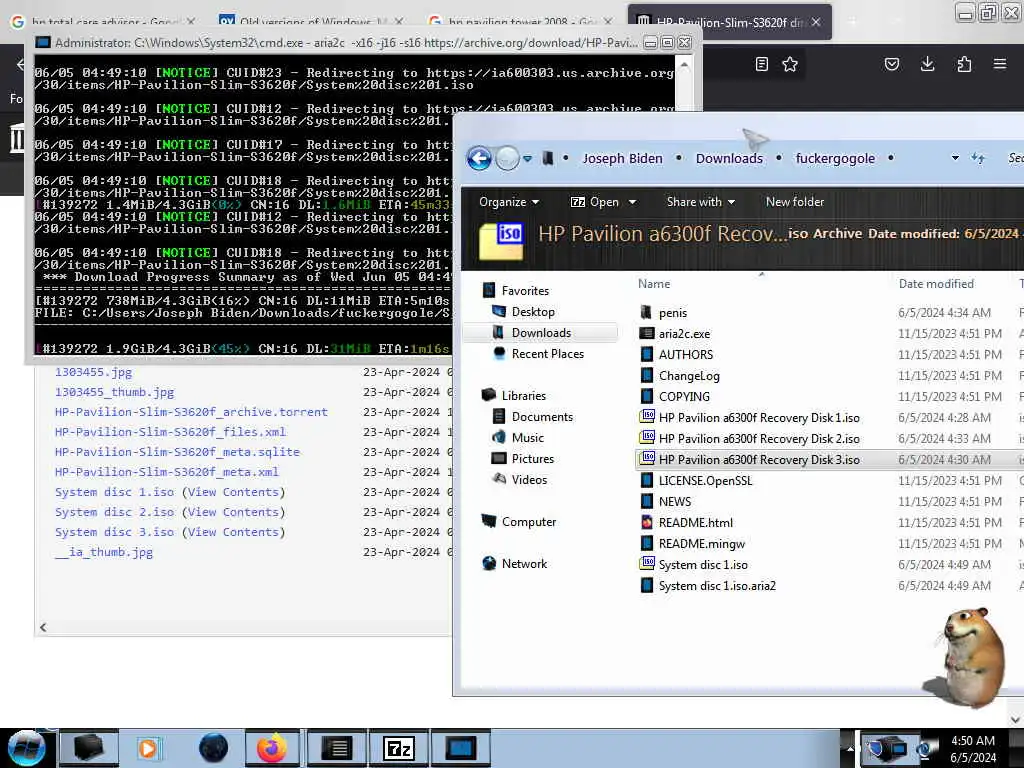
Task: Click Open with 7-Zip in the Explorer toolbar
Action: [x=595, y=202]
